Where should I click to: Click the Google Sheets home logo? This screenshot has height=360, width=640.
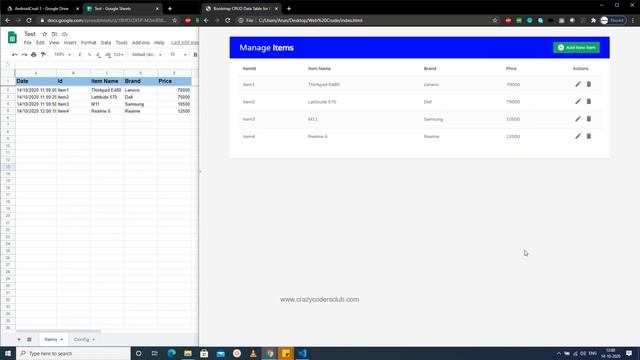point(12,38)
